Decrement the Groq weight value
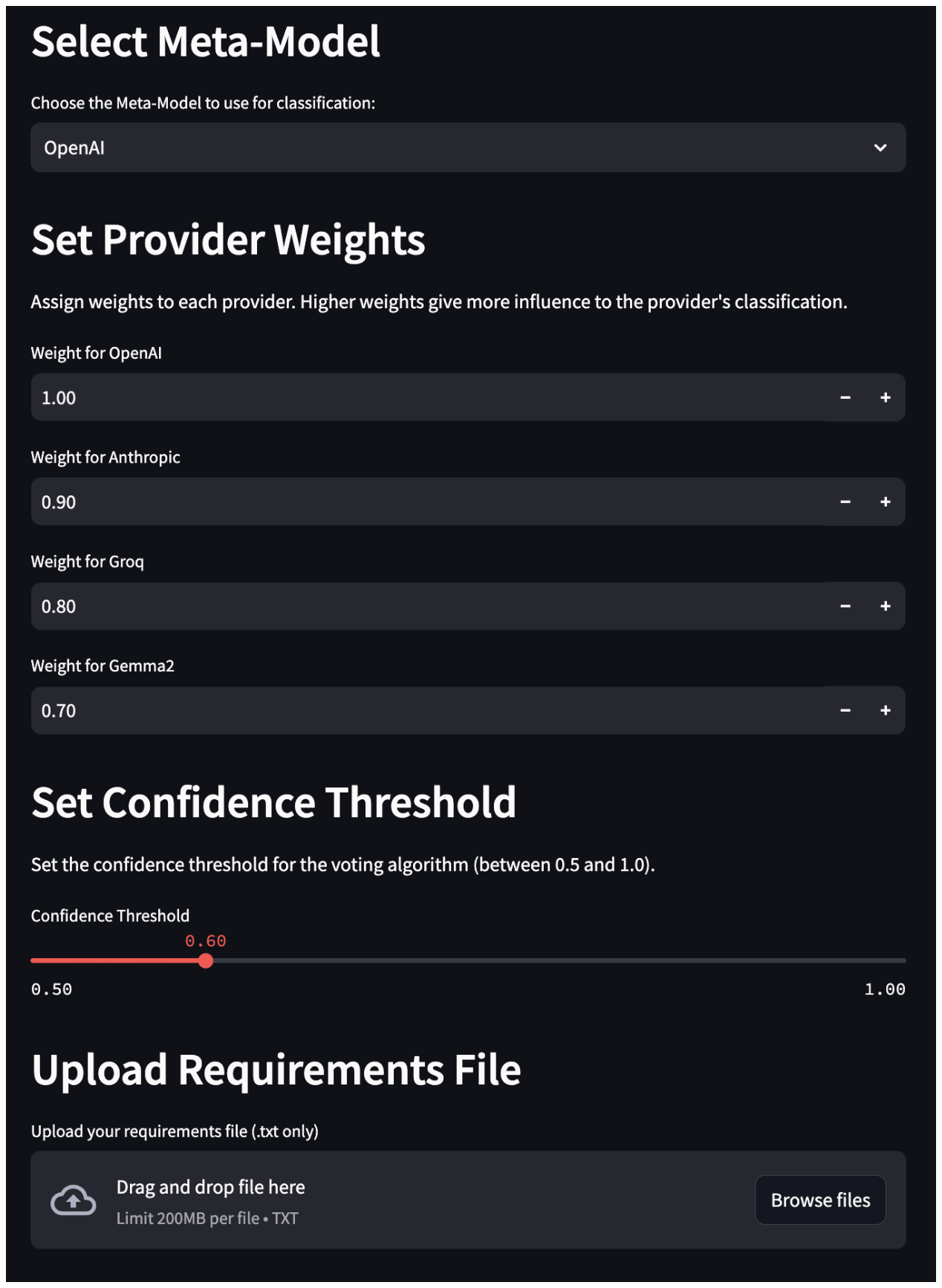Screen dimensions: 942x1288 pos(845,606)
